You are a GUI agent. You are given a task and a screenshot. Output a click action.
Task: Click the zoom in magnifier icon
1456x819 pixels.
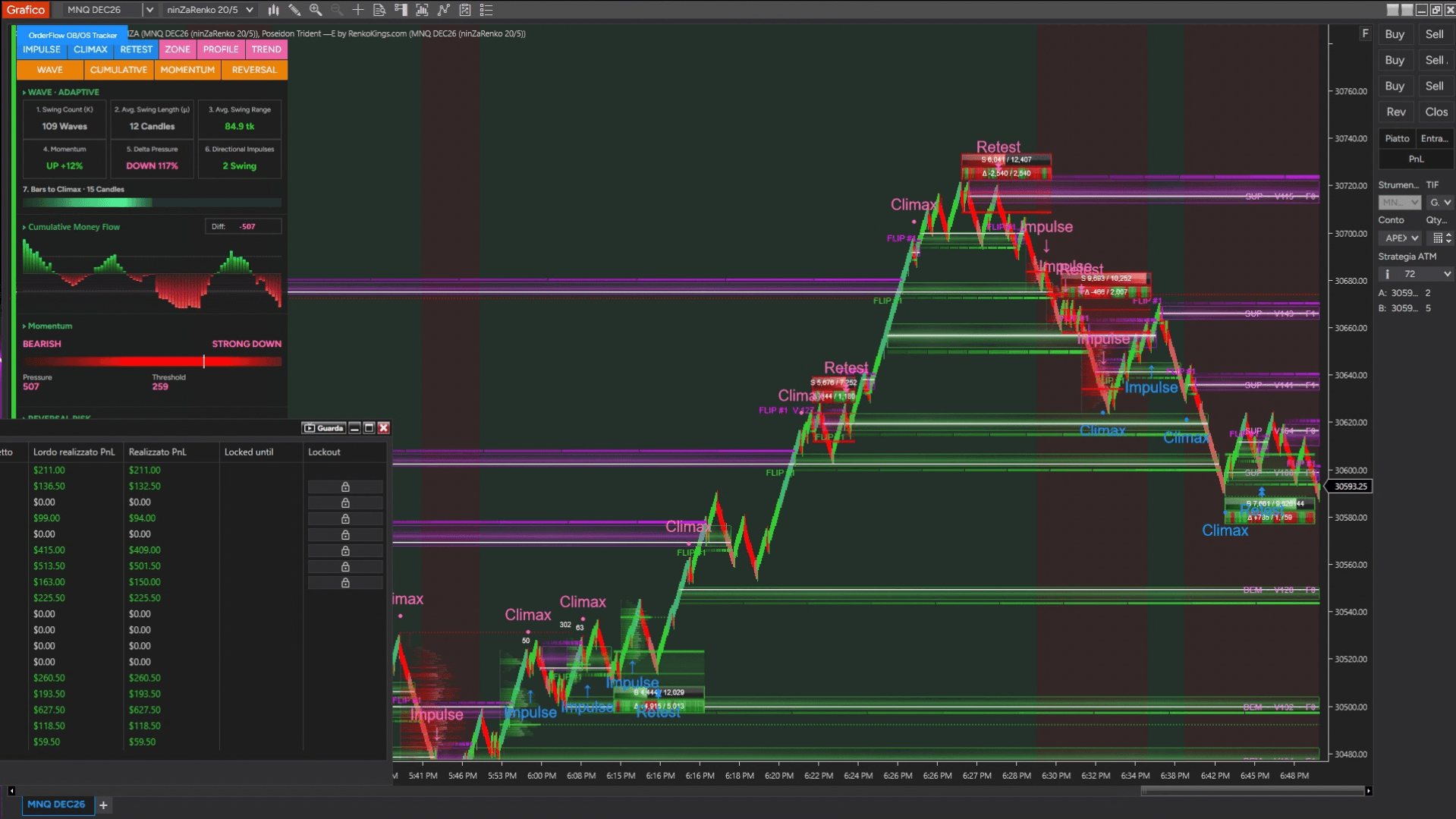[x=316, y=10]
